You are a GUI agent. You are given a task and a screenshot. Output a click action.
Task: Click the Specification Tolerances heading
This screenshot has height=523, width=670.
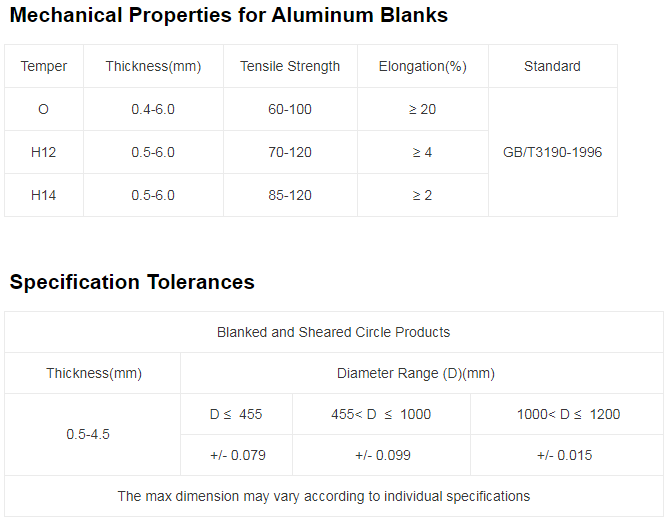point(132,282)
